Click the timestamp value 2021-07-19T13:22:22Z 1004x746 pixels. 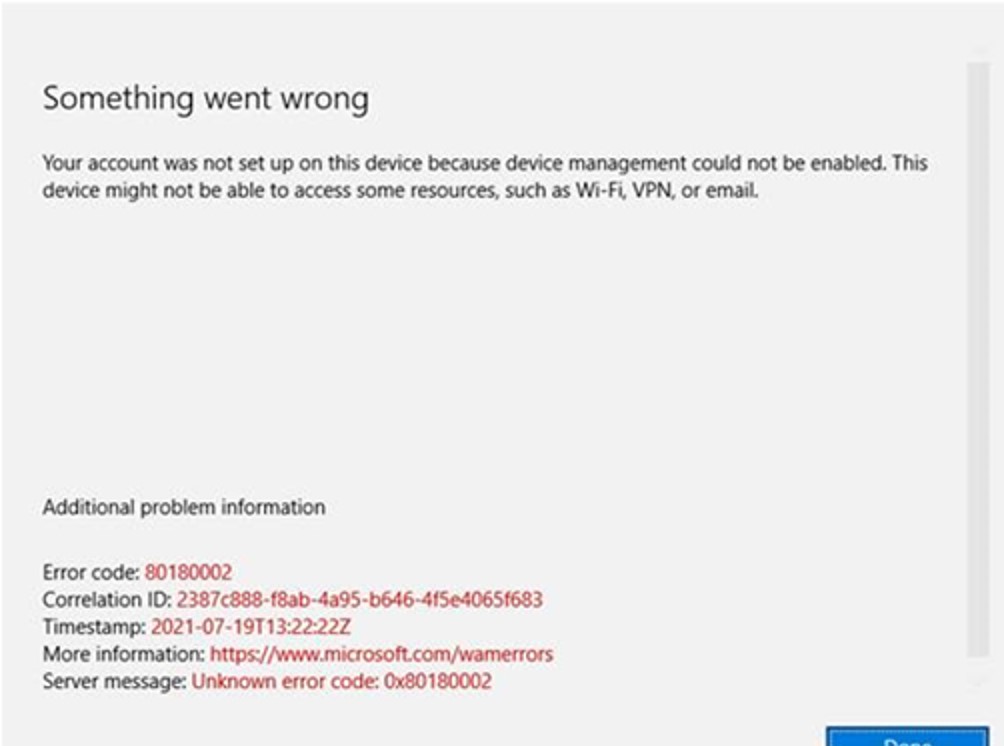coord(251,626)
